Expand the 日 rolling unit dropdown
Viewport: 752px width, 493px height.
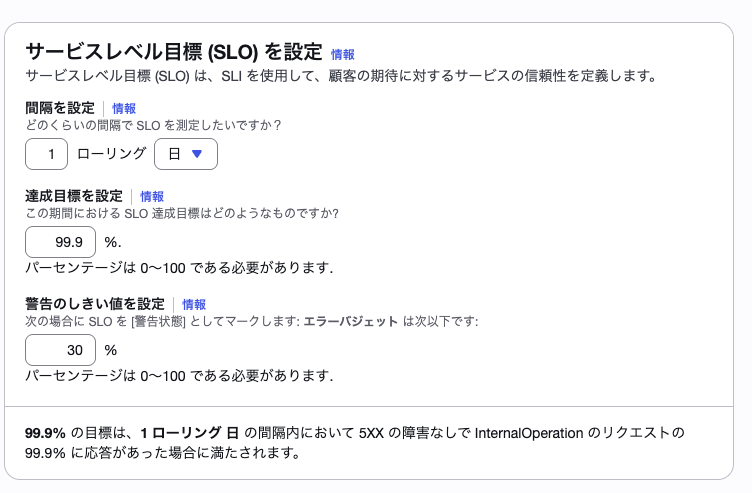[186, 154]
